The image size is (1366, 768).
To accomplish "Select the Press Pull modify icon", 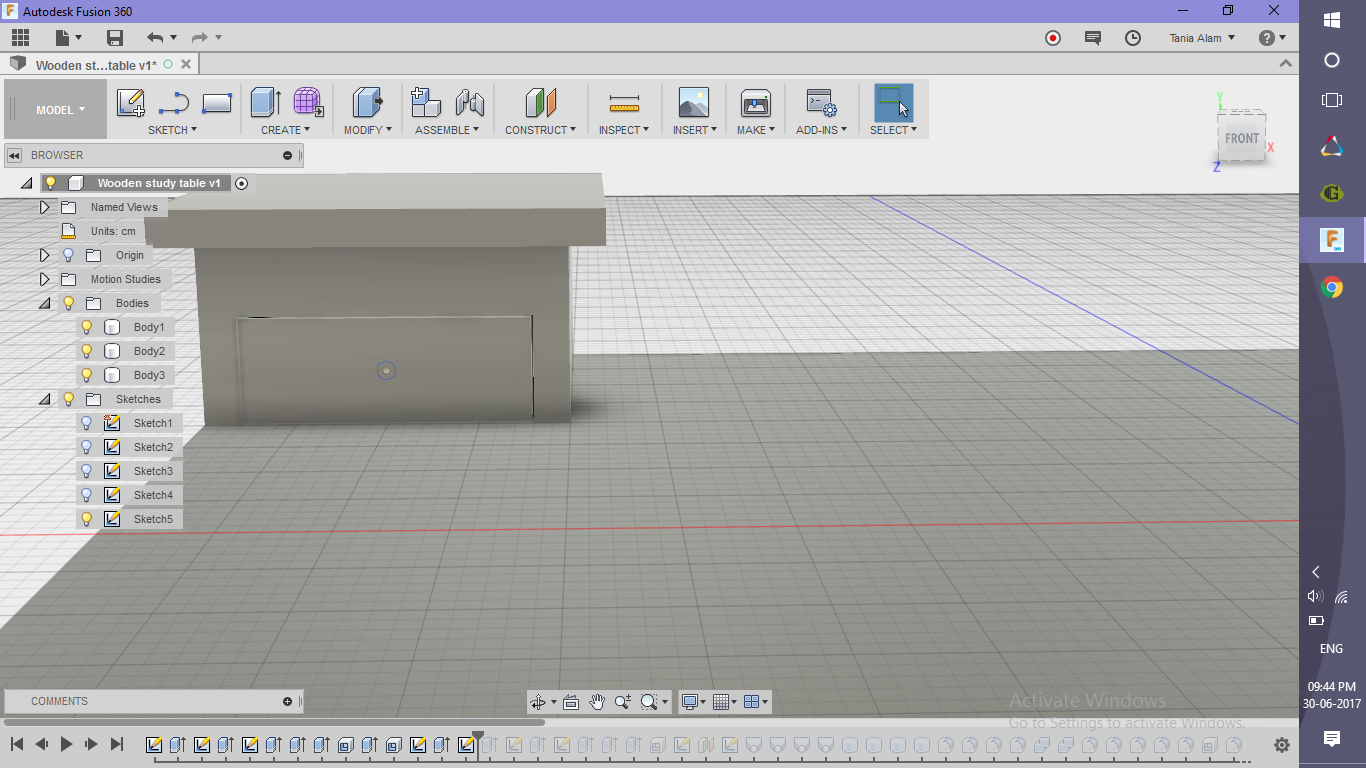I will click(x=368, y=103).
